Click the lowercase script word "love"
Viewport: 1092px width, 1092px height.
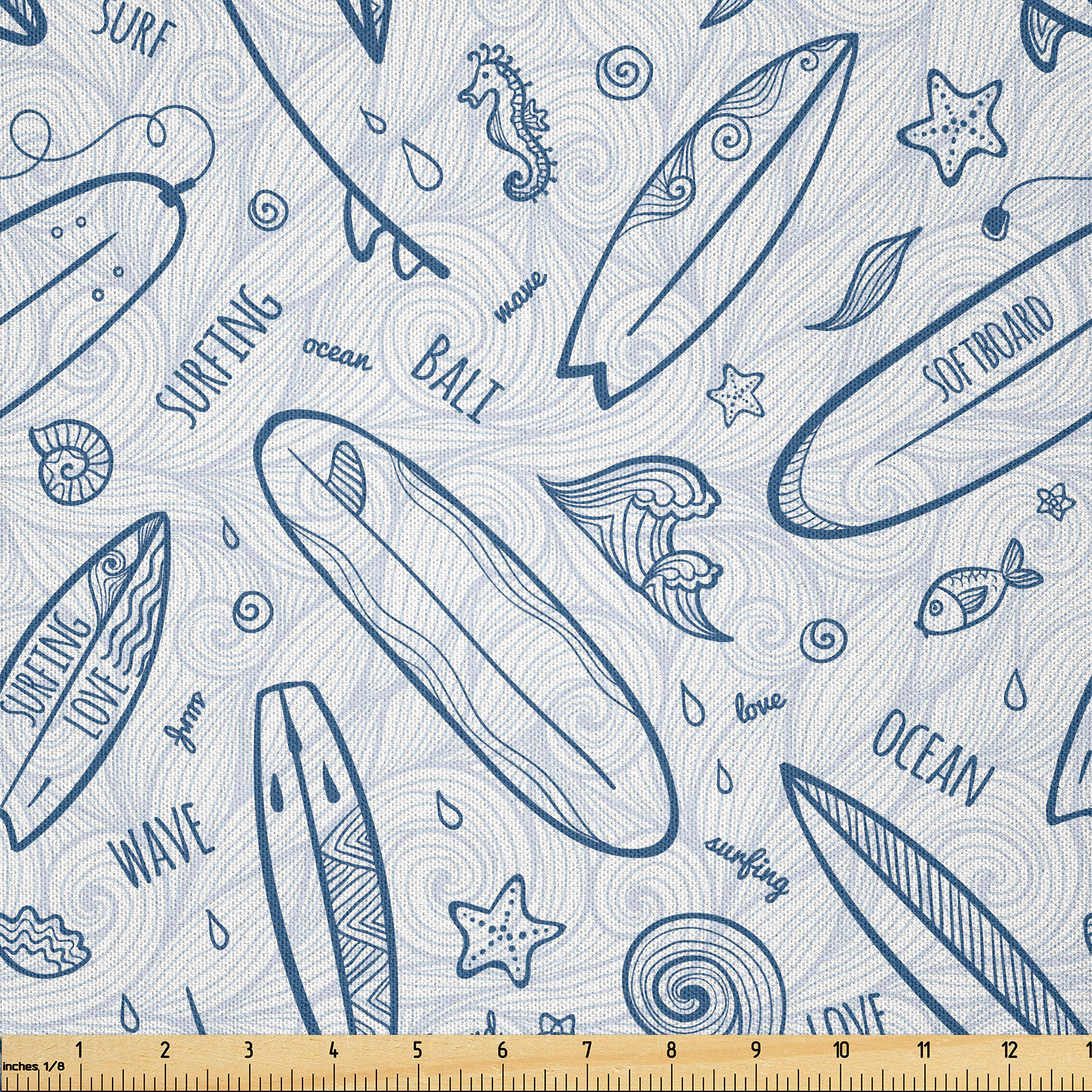pos(759,708)
